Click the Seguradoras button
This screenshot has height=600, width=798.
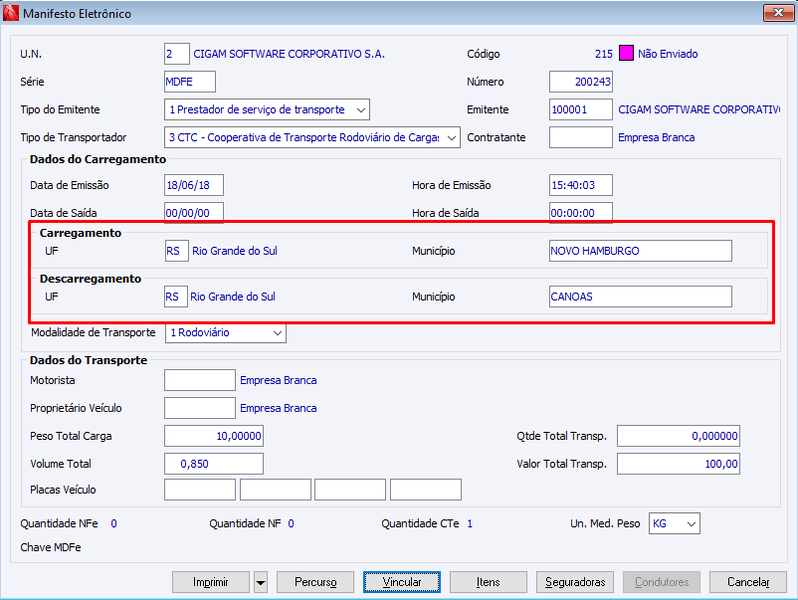coord(575,582)
